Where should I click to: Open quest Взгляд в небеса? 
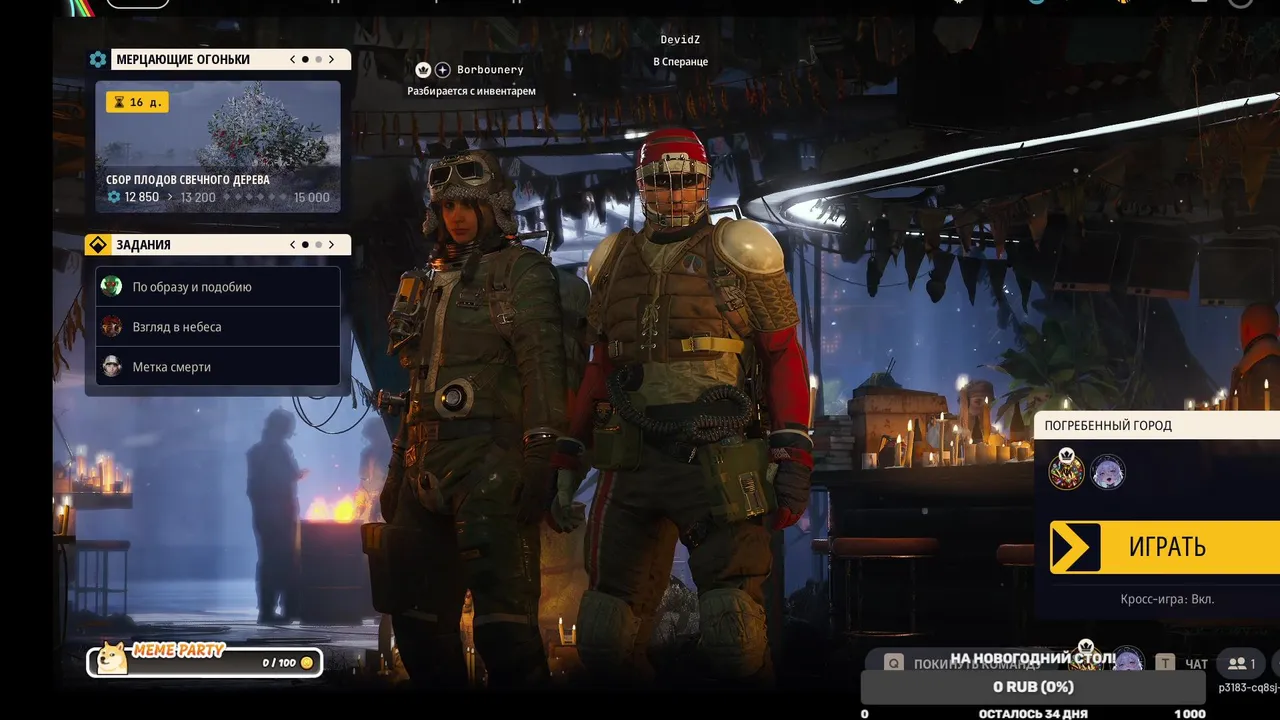pyautogui.click(x=218, y=327)
